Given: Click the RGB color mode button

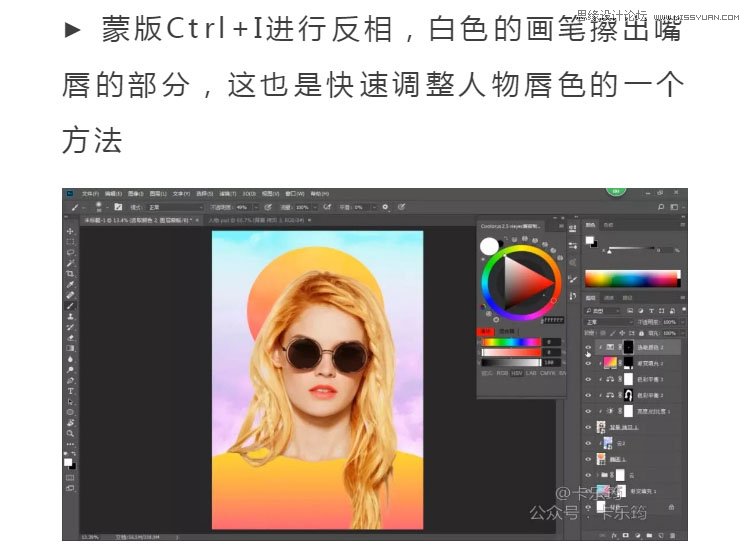Looking at the screenshot, I should click(502, 373).
